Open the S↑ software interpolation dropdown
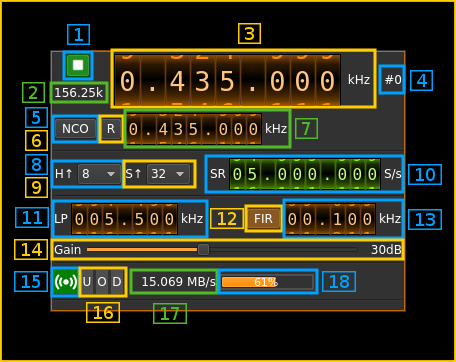The image size is (456, 362). coord(168,174)
